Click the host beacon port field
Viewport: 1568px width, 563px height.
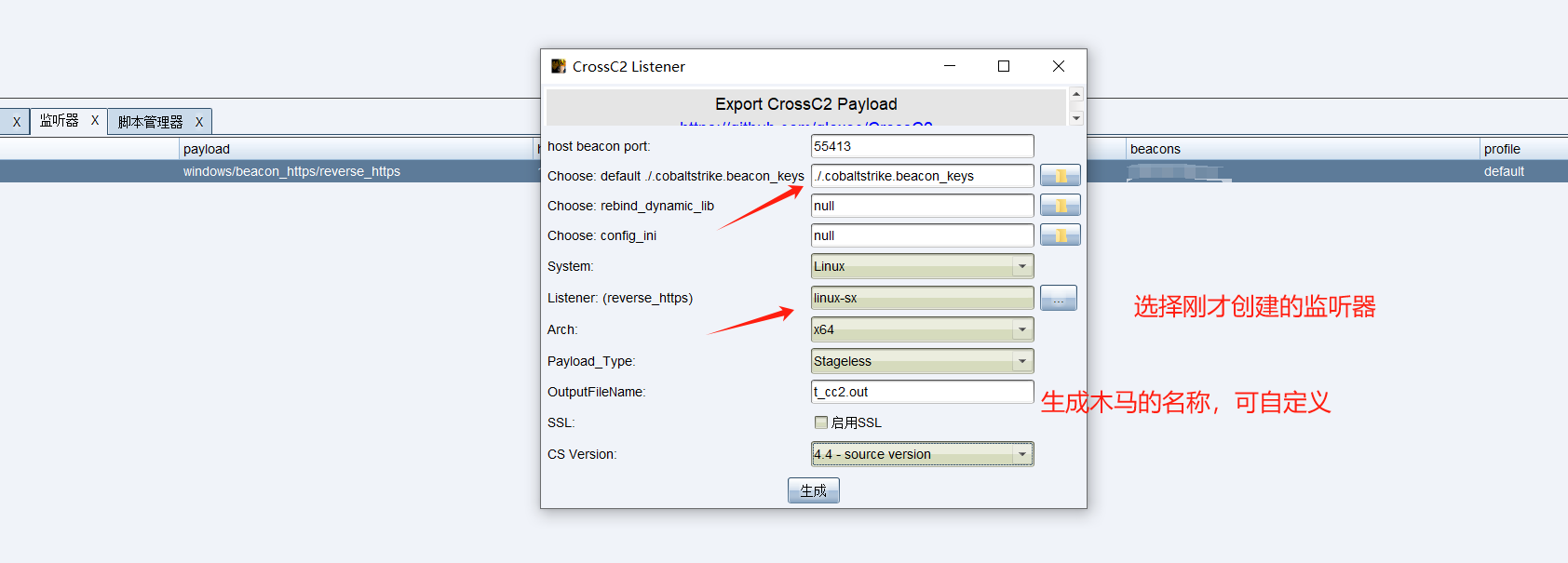(x=923, y=146)
